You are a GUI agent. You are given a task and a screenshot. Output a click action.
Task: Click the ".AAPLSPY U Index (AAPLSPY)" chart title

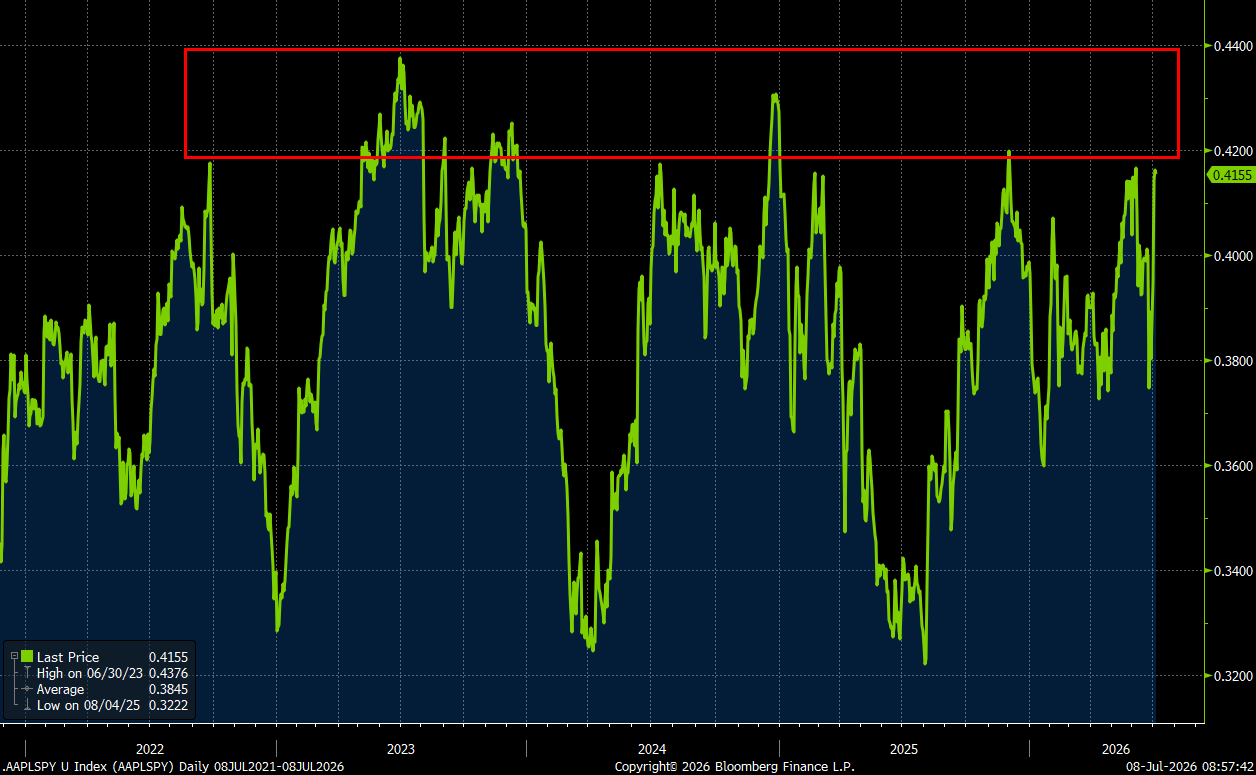[x=87, y=767]
